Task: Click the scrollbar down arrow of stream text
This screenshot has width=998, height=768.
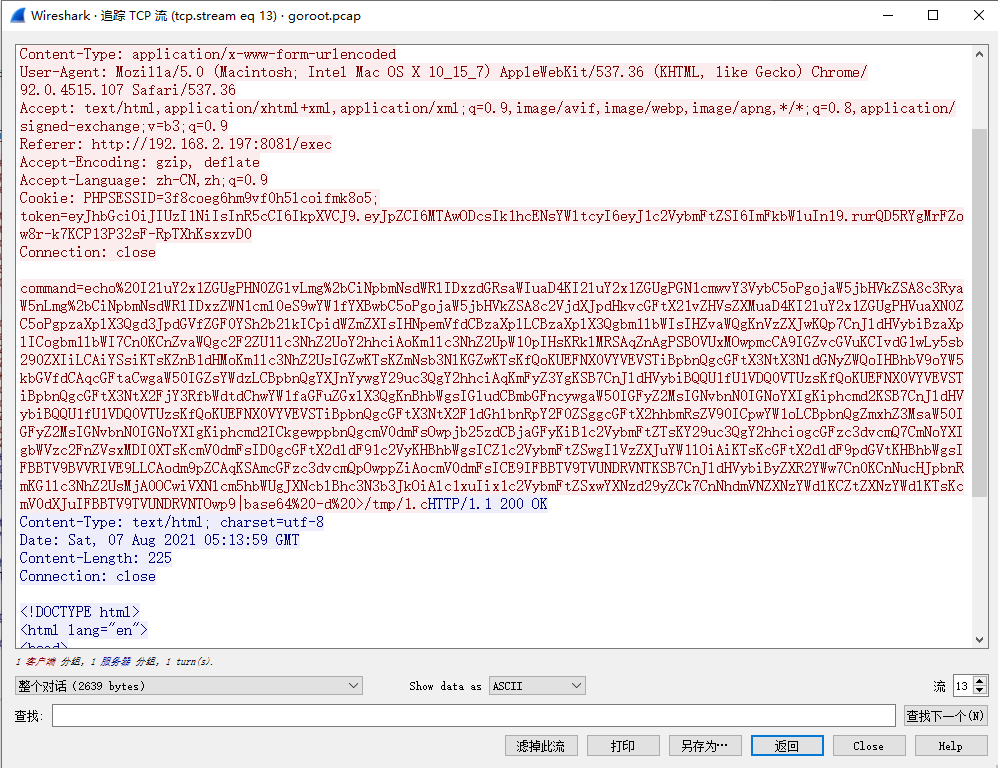Action: (x=980, y=640)
